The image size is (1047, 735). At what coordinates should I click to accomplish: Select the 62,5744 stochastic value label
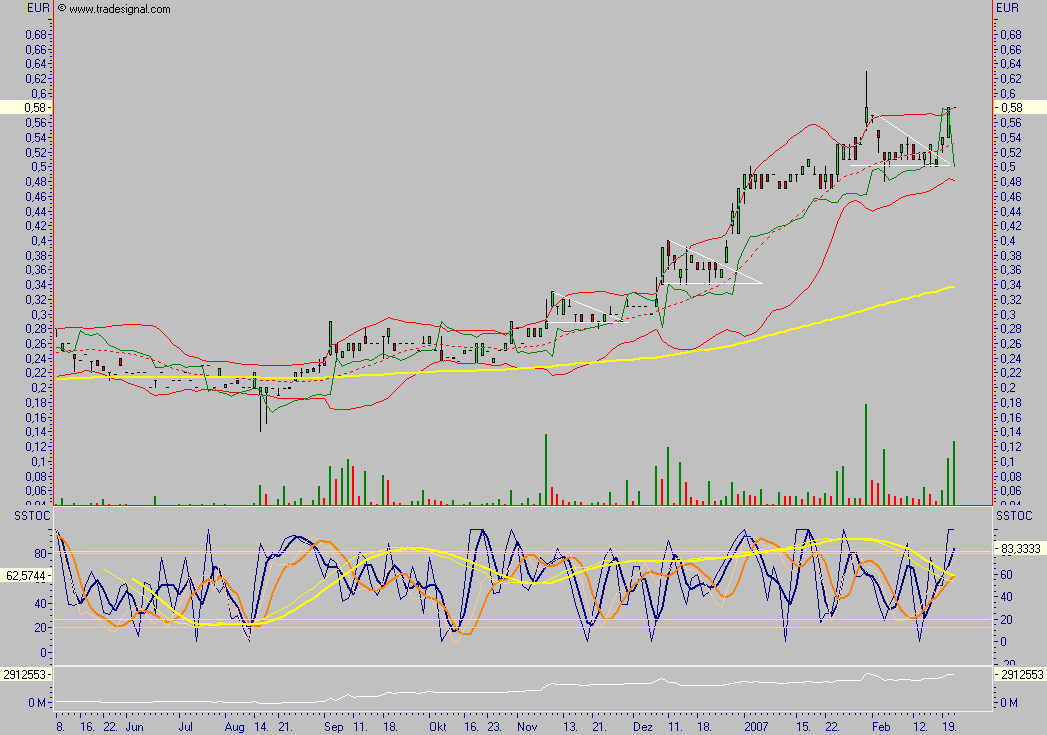pyautogui.click(x=24, y=576)
